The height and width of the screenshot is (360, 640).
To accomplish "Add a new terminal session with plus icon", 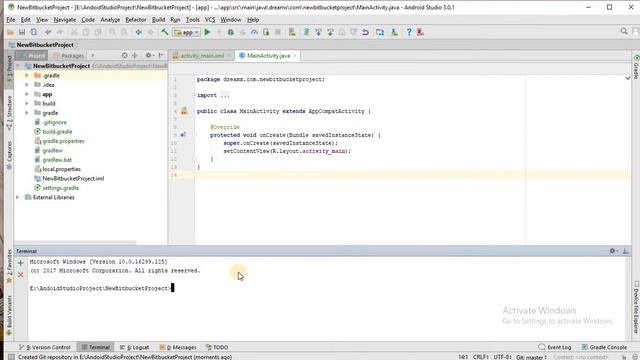I will click(x=20, y=263).
